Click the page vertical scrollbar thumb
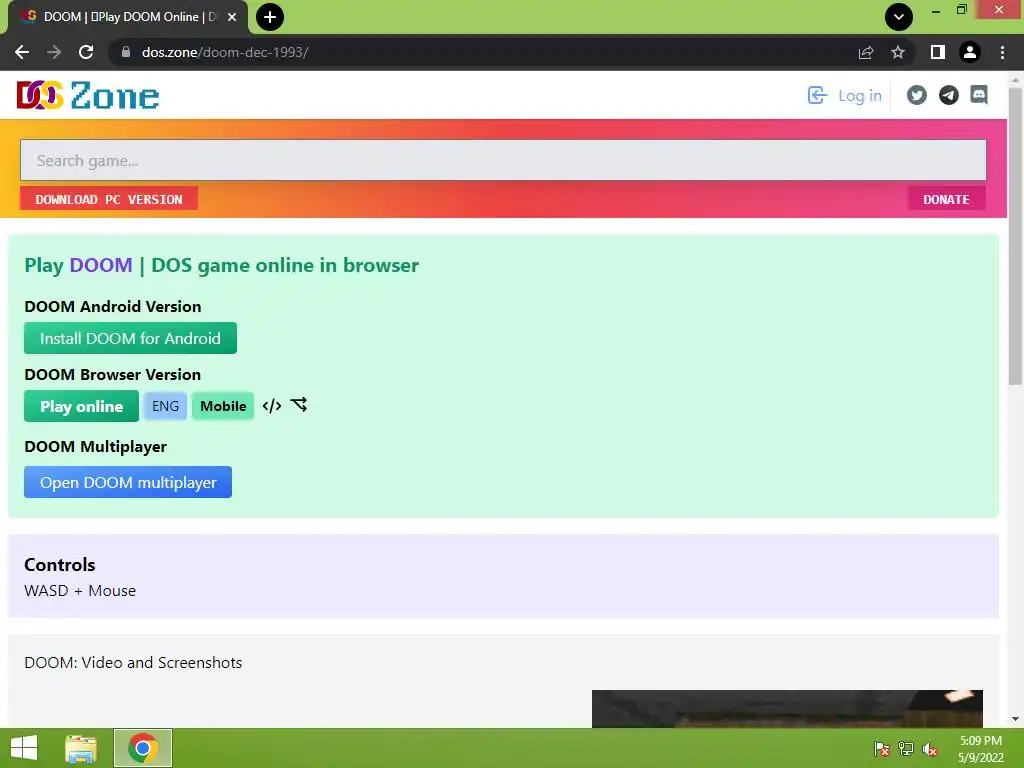The image size is (1024, 768). click(x=1015, y=235)
